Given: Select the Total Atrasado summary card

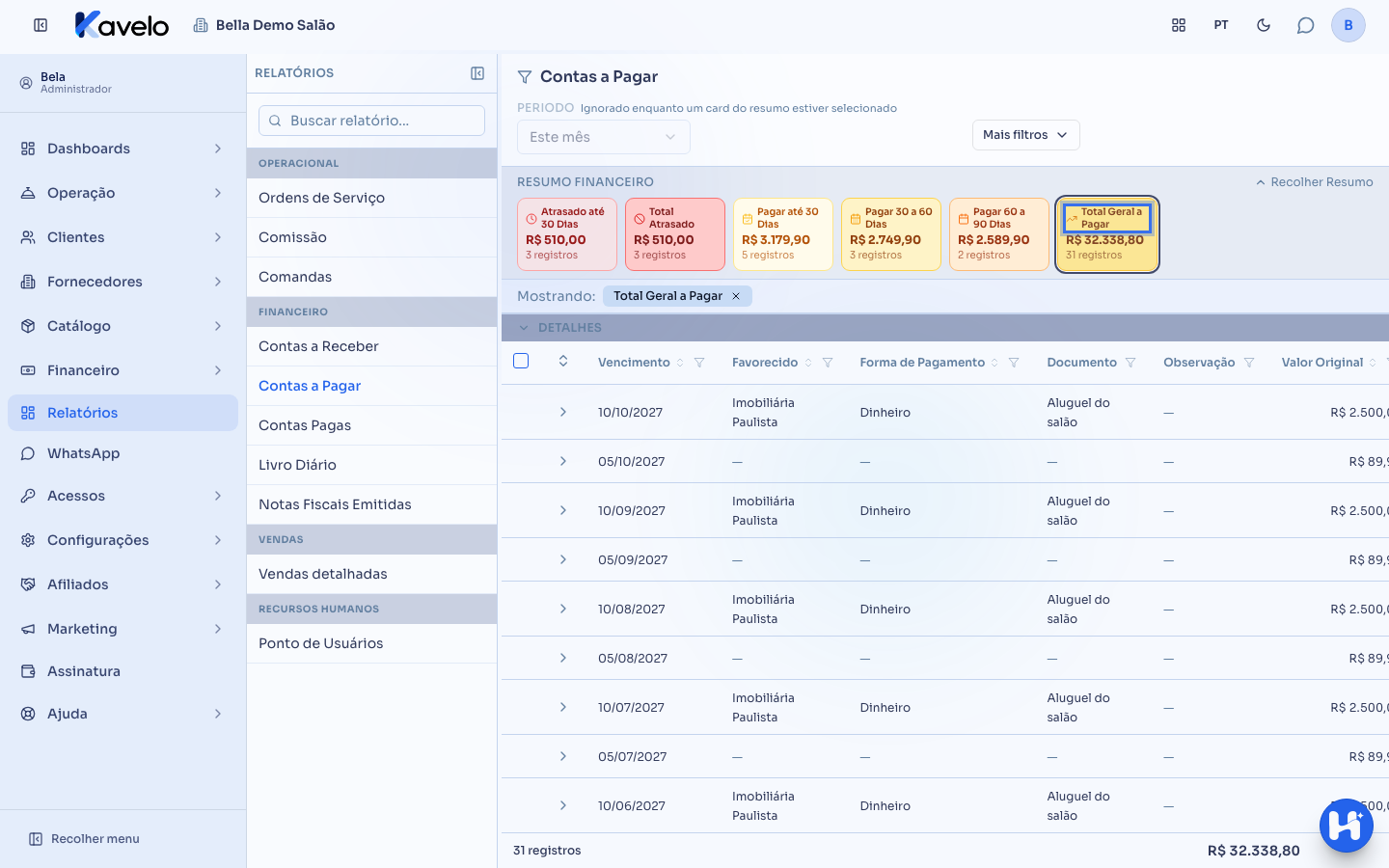Looking at the screenshot, I should point(675,234).
